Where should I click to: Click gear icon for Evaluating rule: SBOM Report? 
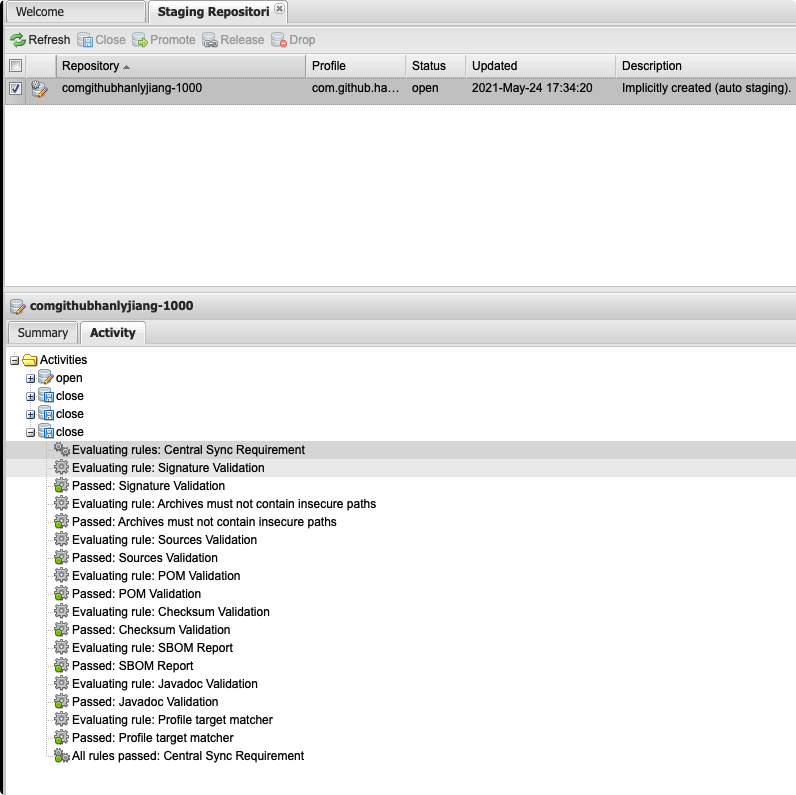coord(61,647)
